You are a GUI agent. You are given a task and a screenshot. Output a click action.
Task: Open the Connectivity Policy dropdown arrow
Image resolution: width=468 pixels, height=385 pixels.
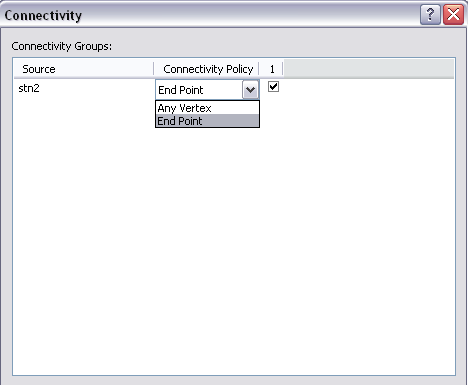(250, 90)
